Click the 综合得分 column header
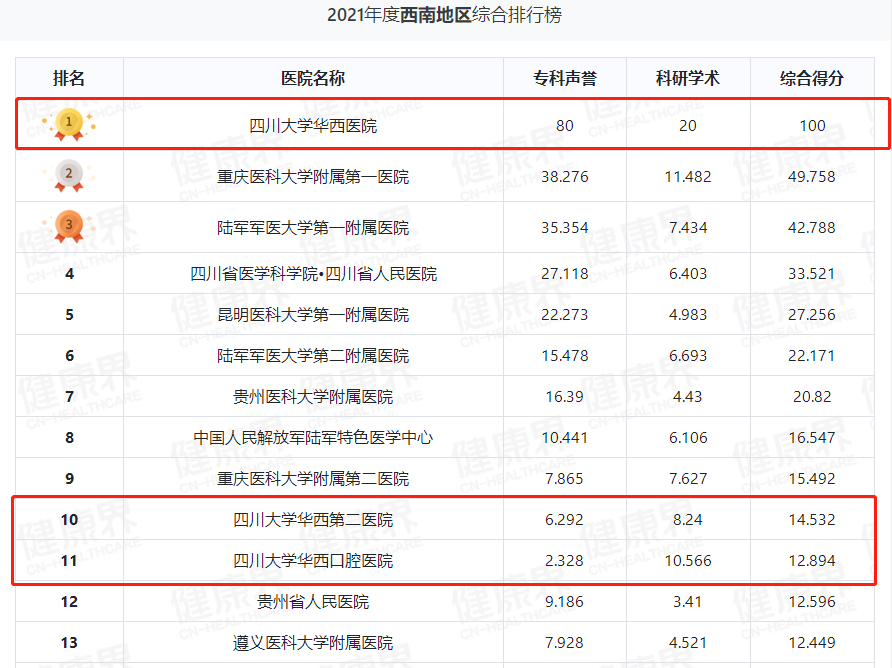The height and width of the screenshot is (668, 892). click(x=812, y=78)
